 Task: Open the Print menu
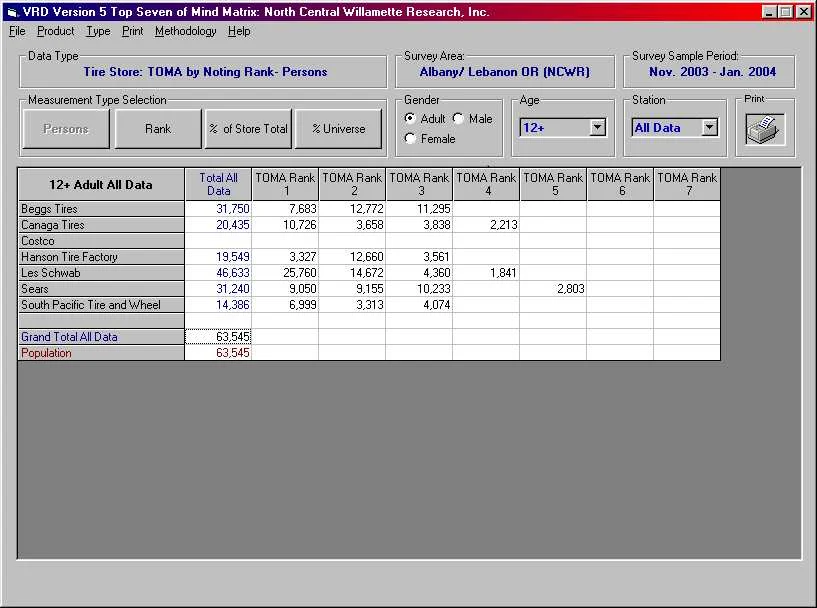132,31
